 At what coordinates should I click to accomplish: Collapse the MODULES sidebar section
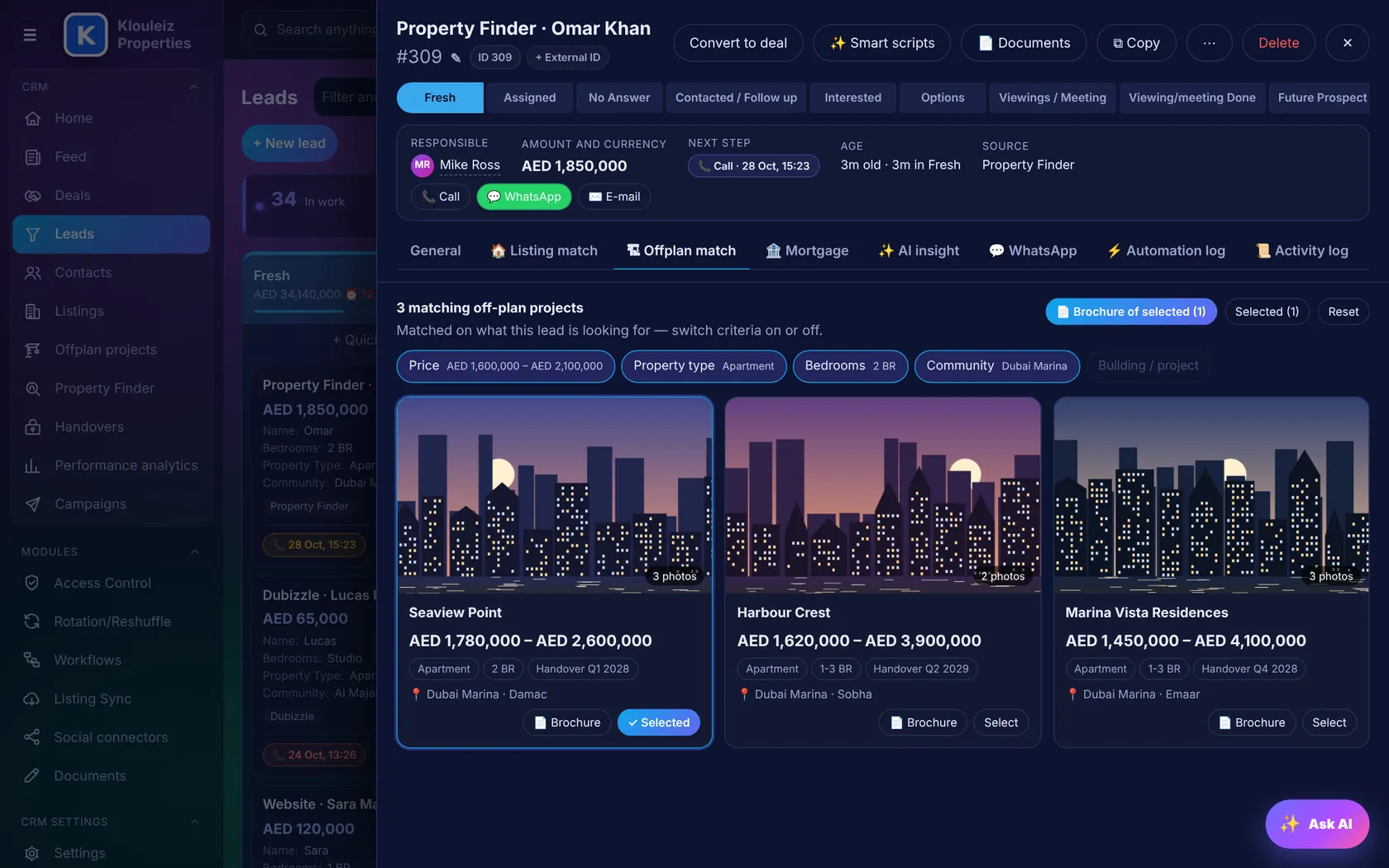[194, 551]
